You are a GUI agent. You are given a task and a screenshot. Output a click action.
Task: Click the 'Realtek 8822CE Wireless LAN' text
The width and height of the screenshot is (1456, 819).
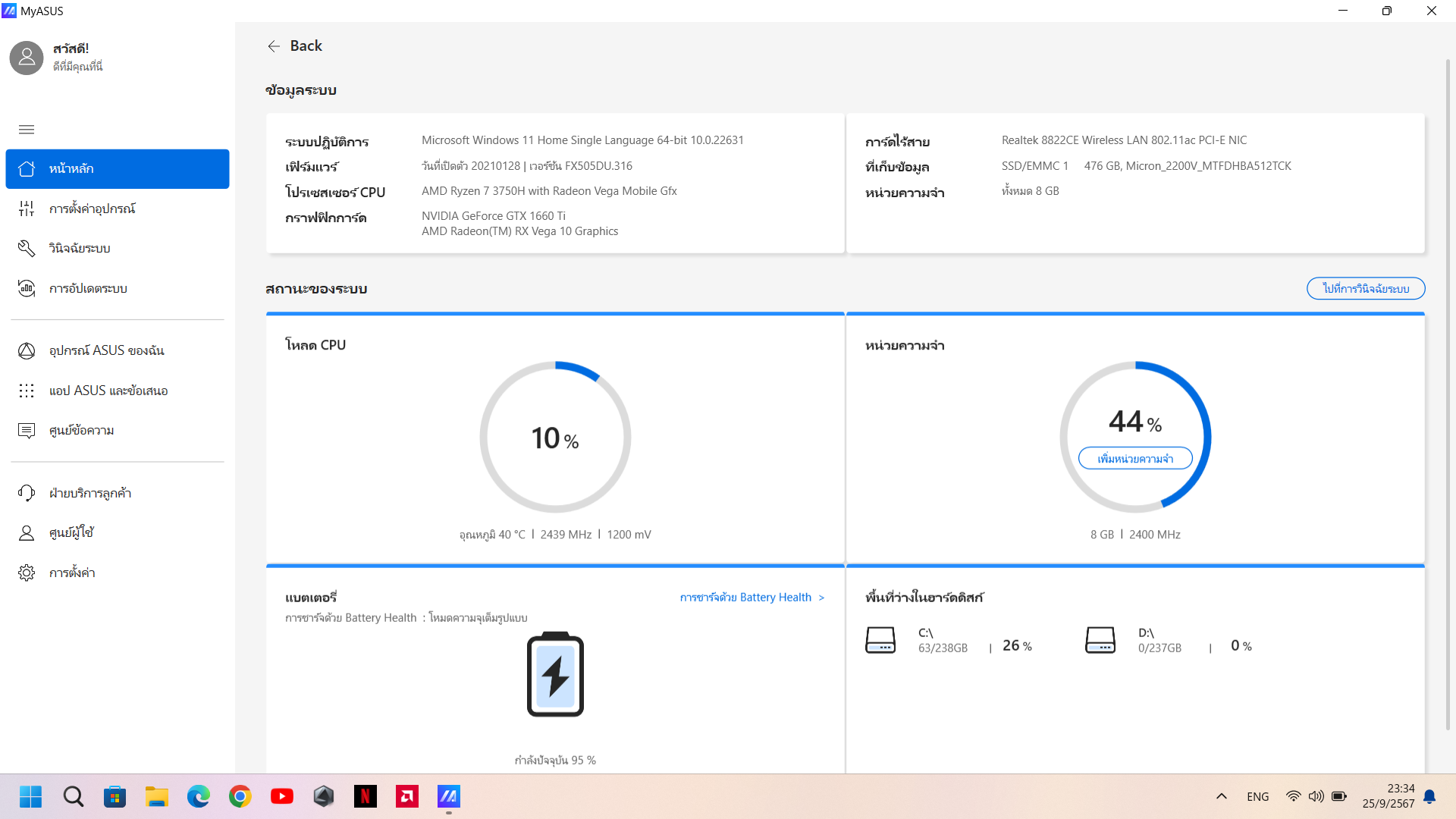tap(1124, 140)
